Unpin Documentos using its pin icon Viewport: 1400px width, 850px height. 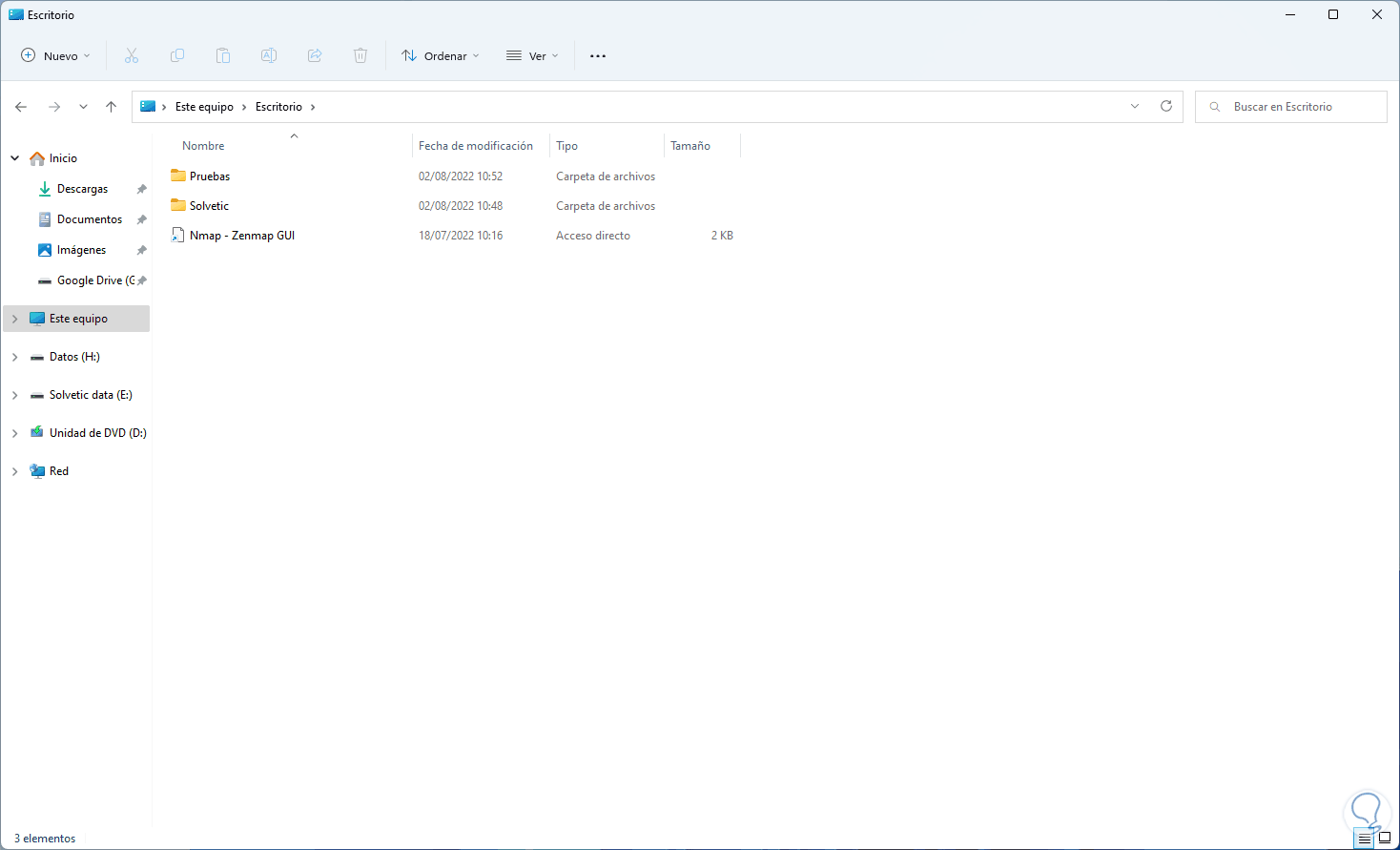click(142, 219)
